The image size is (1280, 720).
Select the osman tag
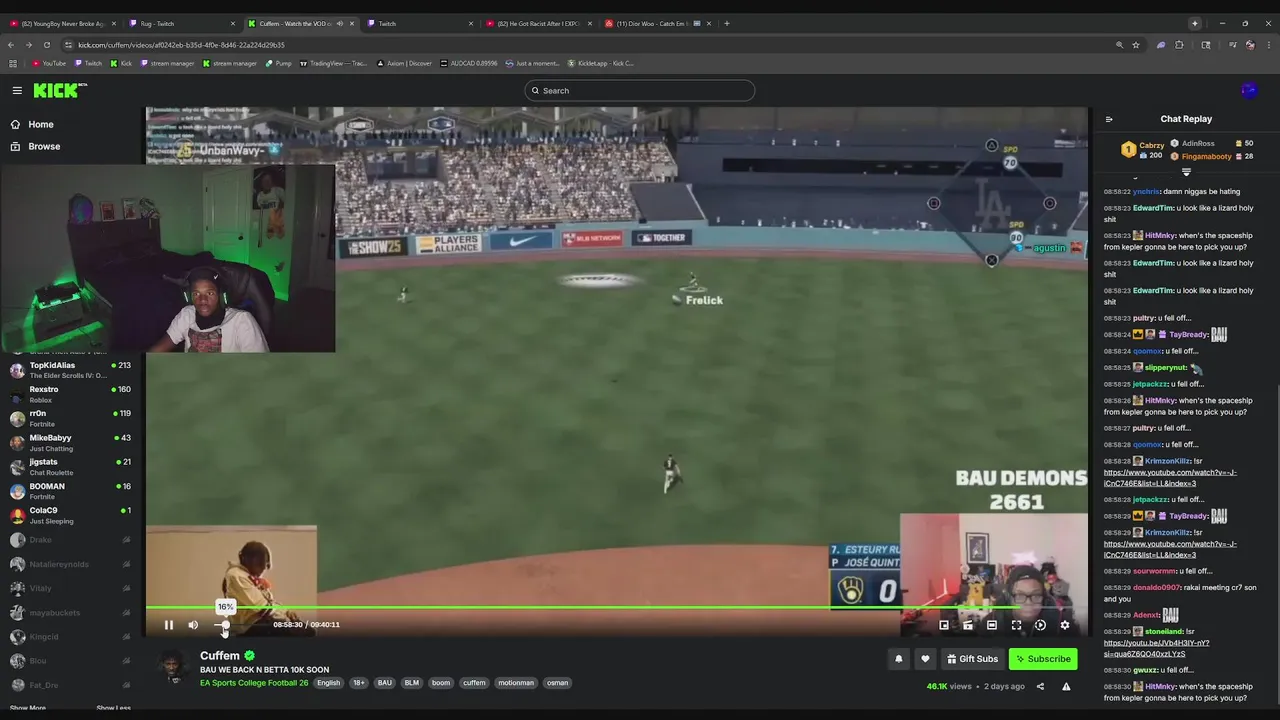[x=558, y=683]
